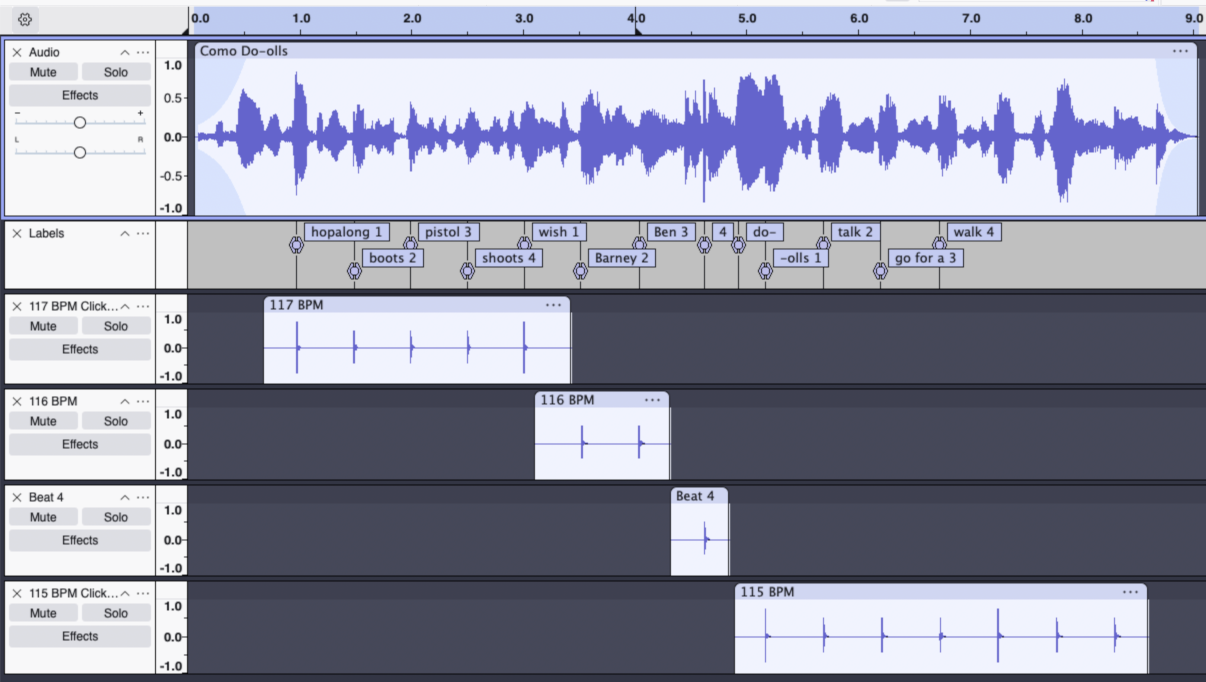Select the Barney 2 label
Image resolution: width=1206 pixels, height=682 pixels.
pos(621,258)
